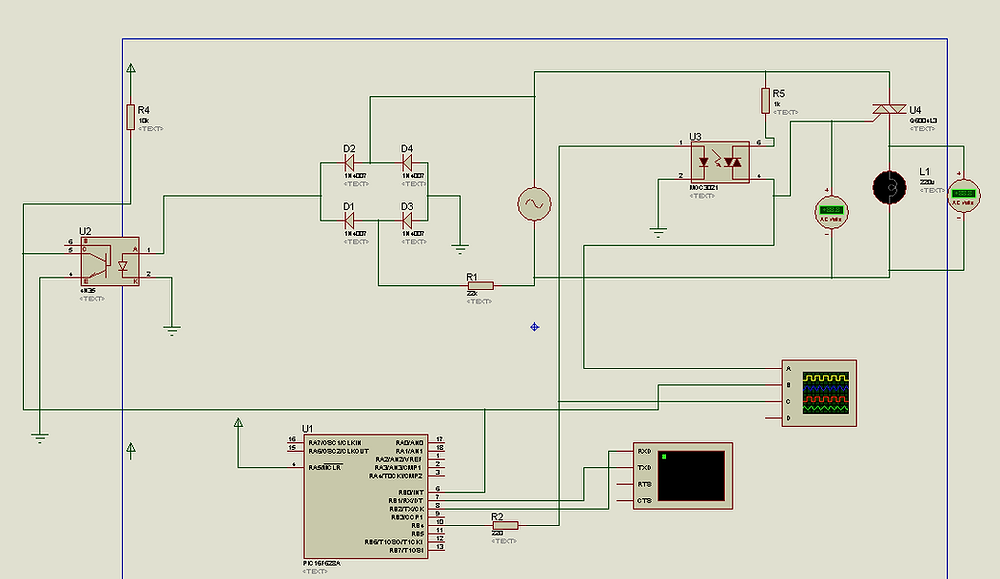Click the power terminal arrow above U1
The height and width of the screenshot is (579, 1000).
pos(238,424)
